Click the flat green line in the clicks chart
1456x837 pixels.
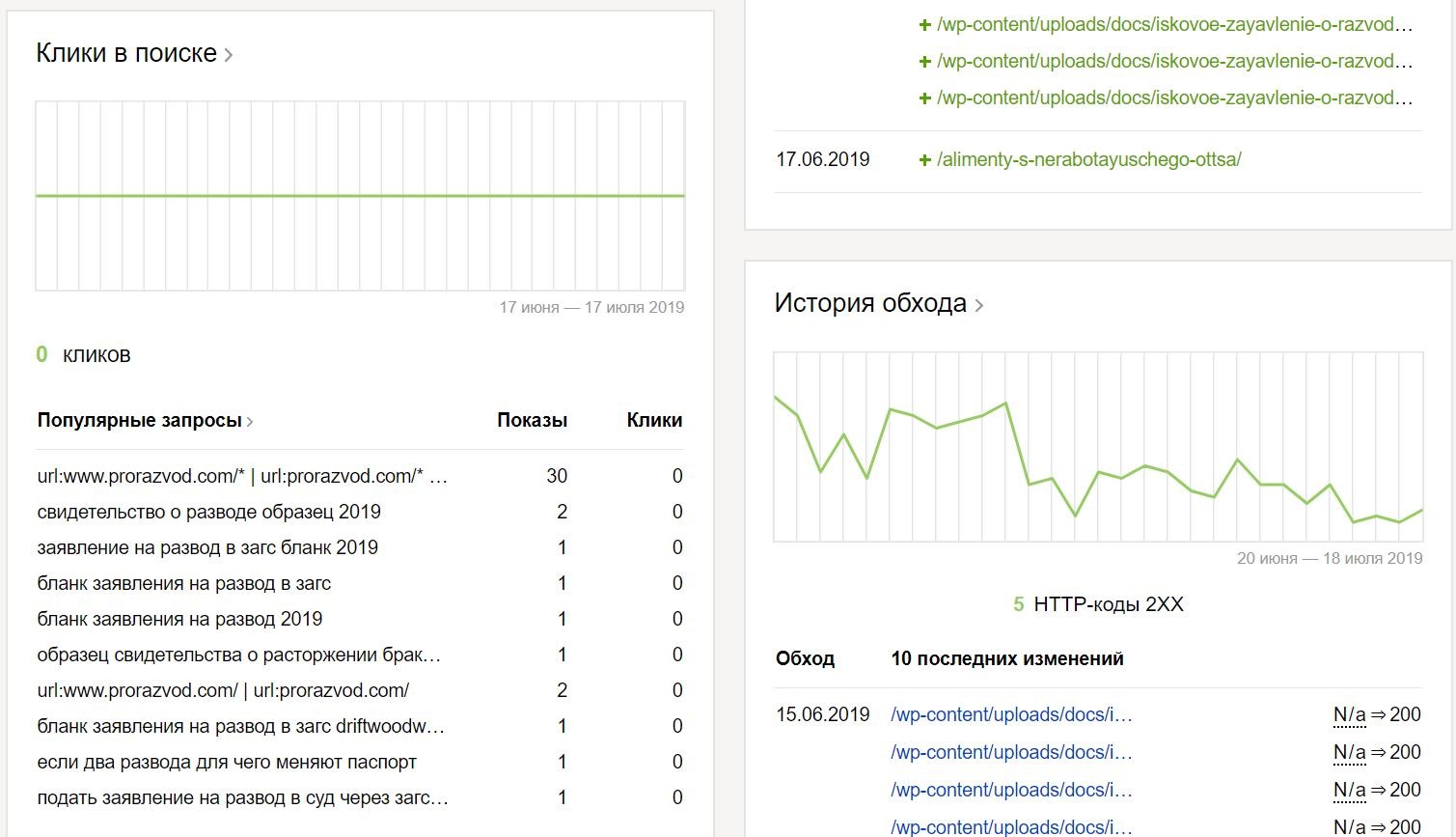click(x=360, y=196)
